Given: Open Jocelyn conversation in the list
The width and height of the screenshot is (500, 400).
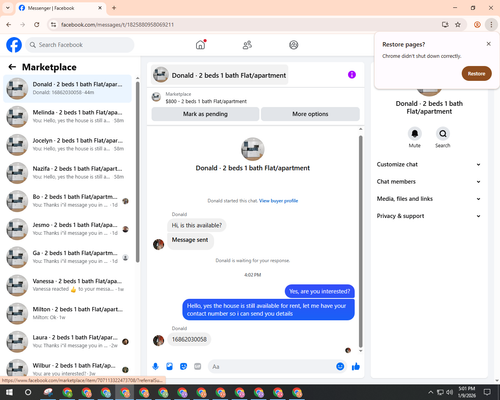Looking at the screenshot, I should (x=68, y=145).
